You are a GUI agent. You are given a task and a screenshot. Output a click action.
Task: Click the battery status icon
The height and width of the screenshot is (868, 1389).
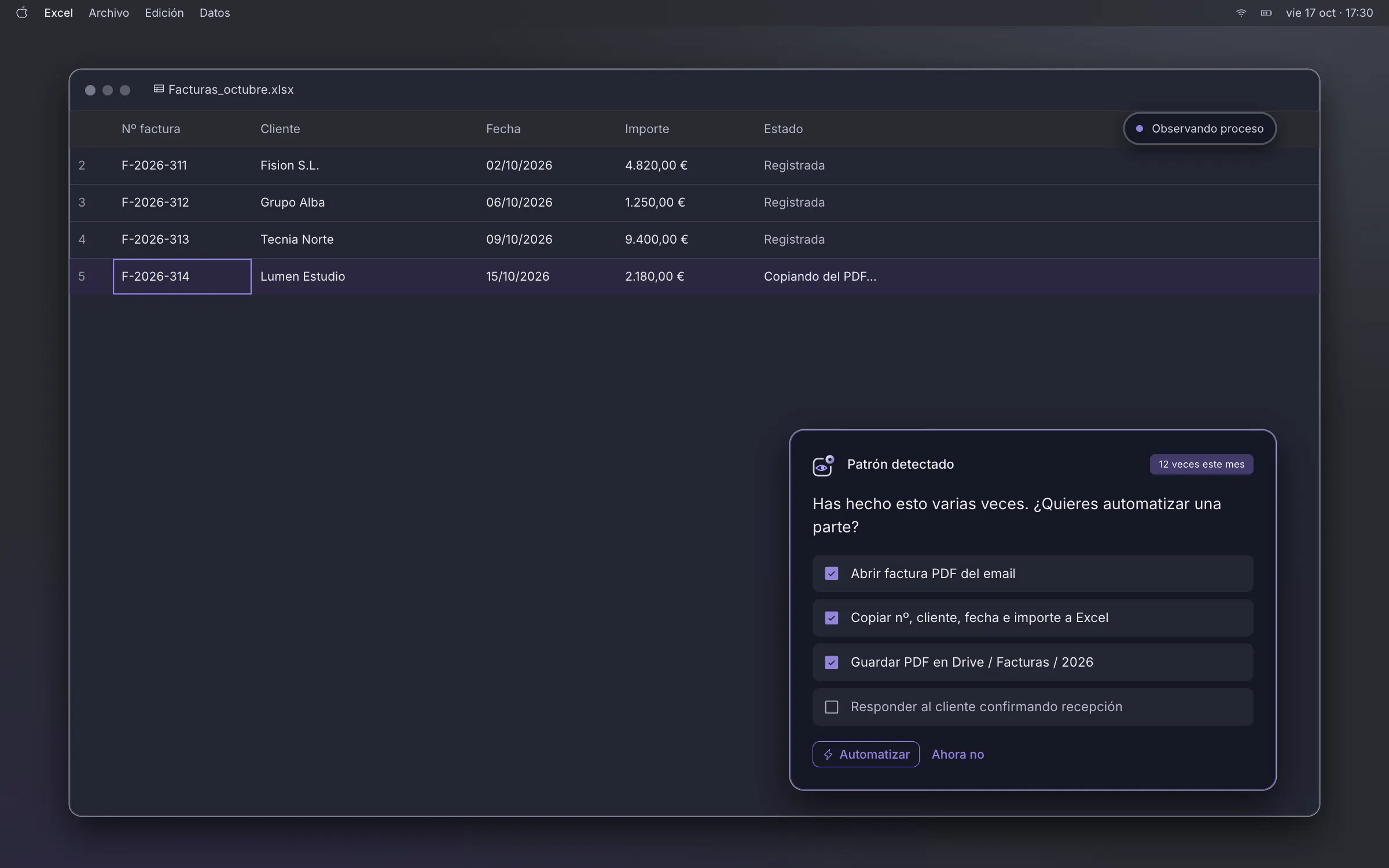pos(1266,13)
